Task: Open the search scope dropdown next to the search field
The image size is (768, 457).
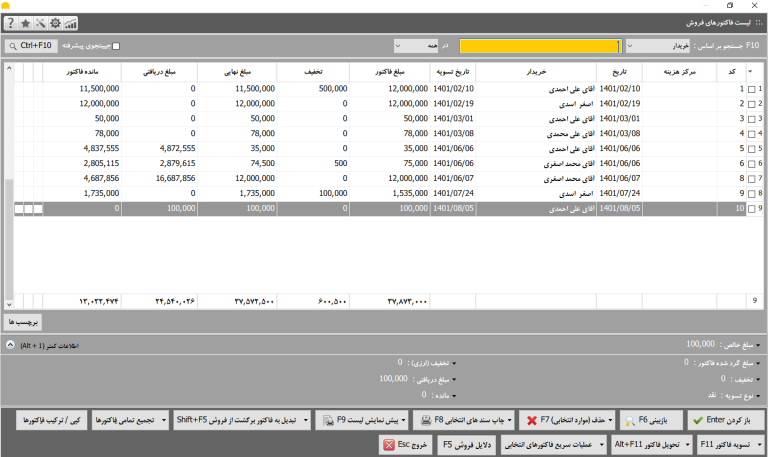Action: click(416, 46)
